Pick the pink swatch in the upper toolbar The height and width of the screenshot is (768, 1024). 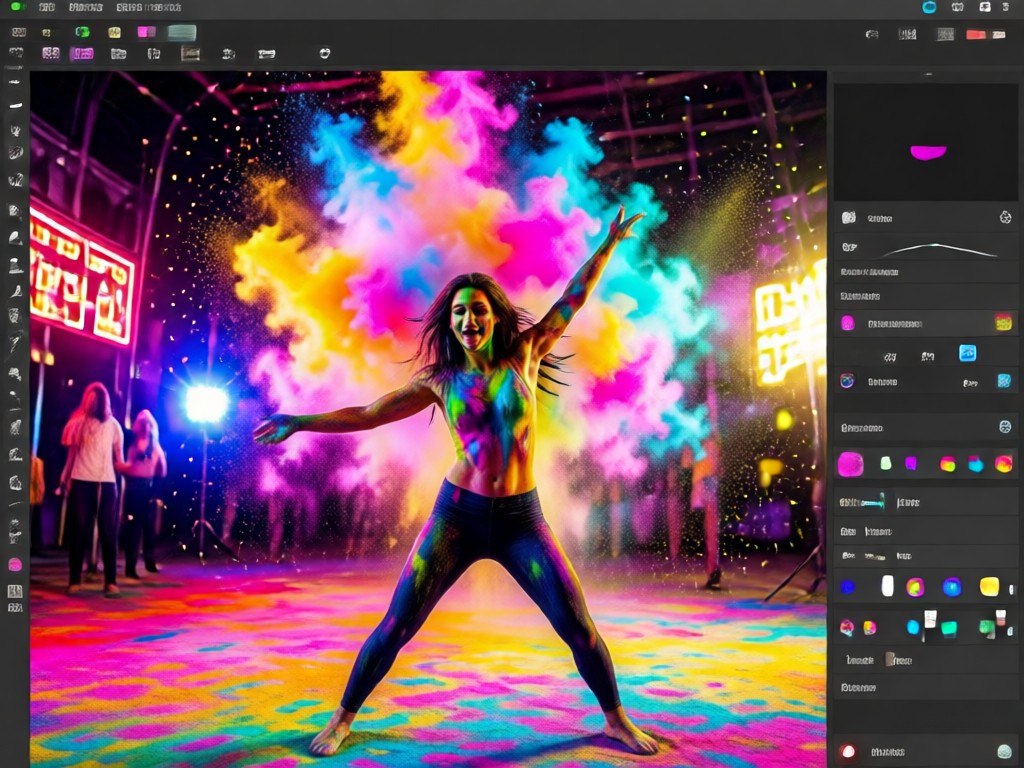[x=146, y=31]
